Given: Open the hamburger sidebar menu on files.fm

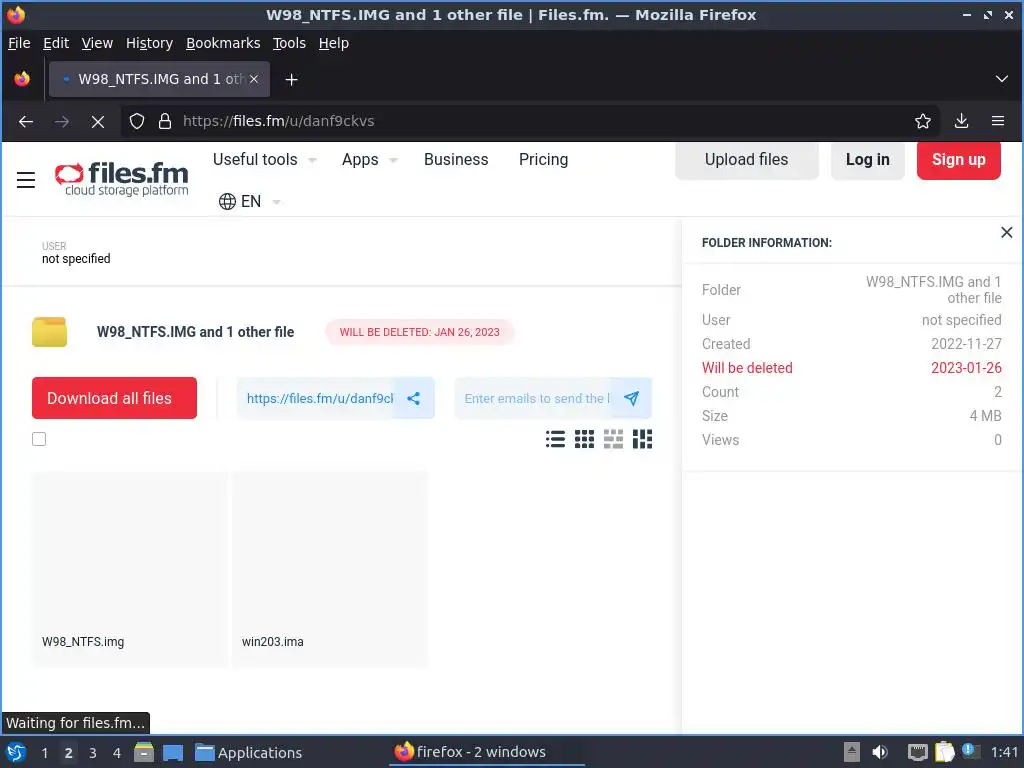Looking at the screenshot, I should pyautogui.click(x=25, y=180).
